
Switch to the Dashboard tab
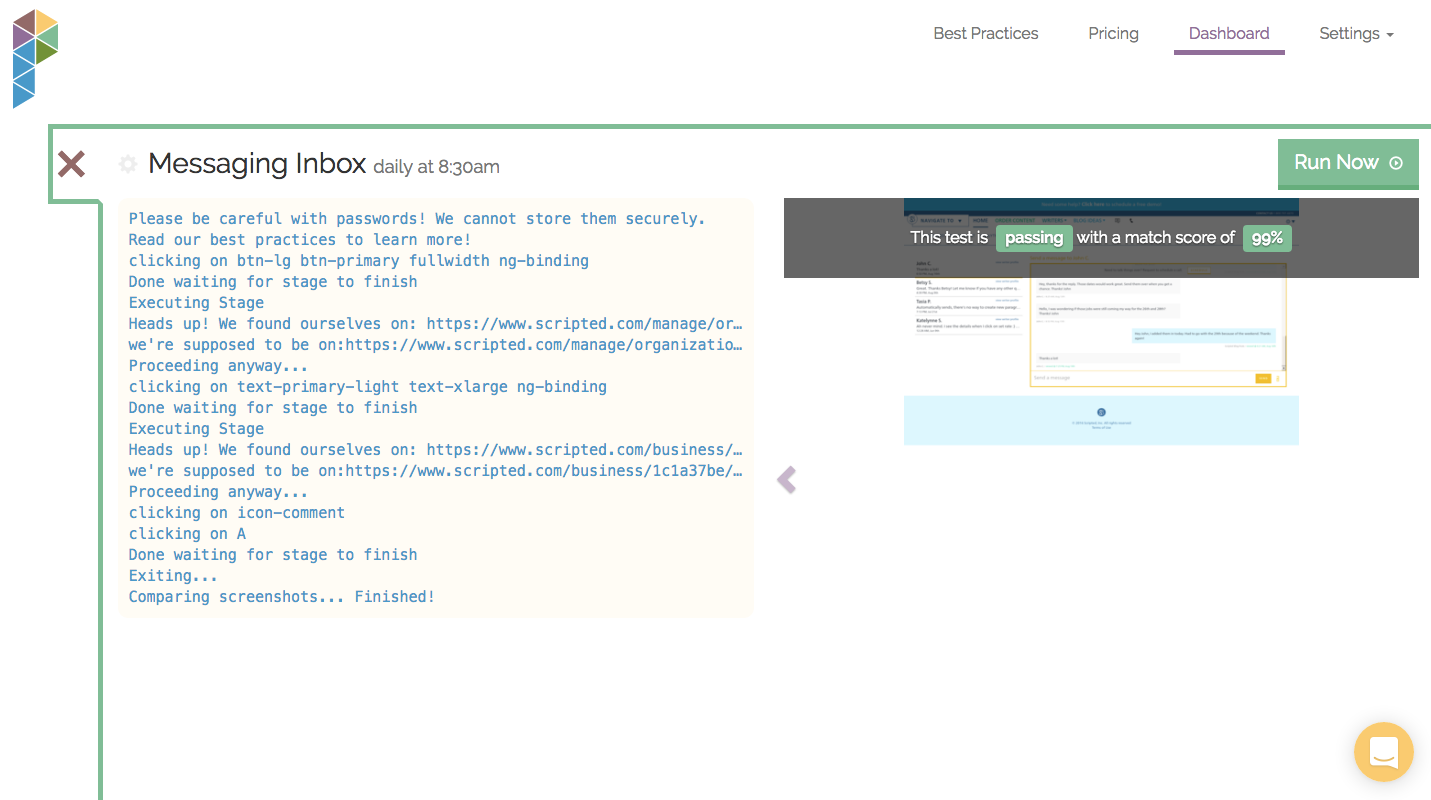tap(1229, 33)
